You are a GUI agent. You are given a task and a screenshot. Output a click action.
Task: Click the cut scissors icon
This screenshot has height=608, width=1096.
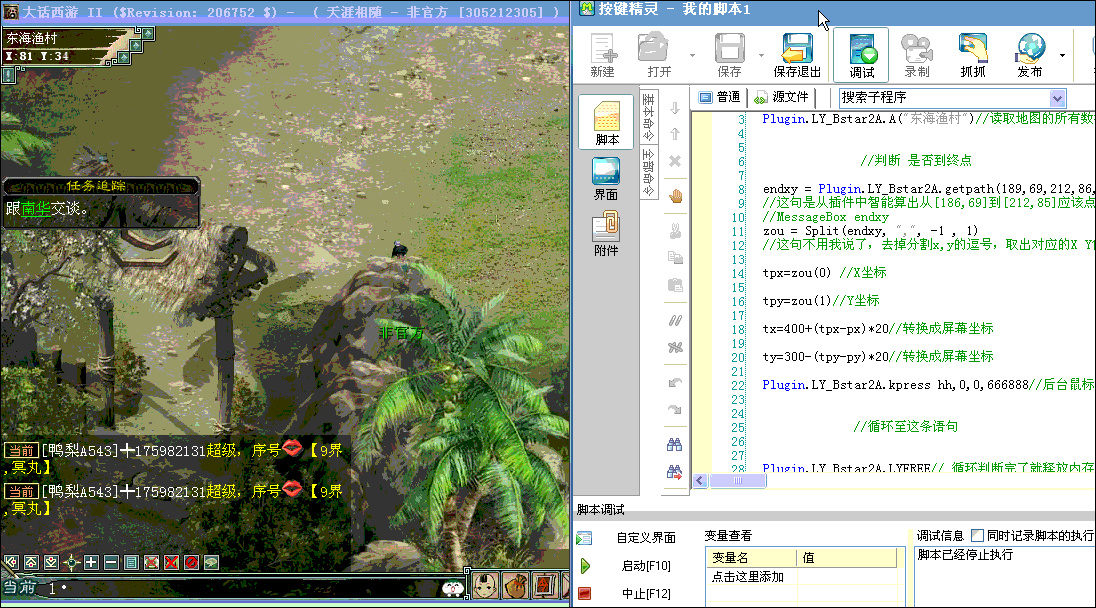coord(675,231)
